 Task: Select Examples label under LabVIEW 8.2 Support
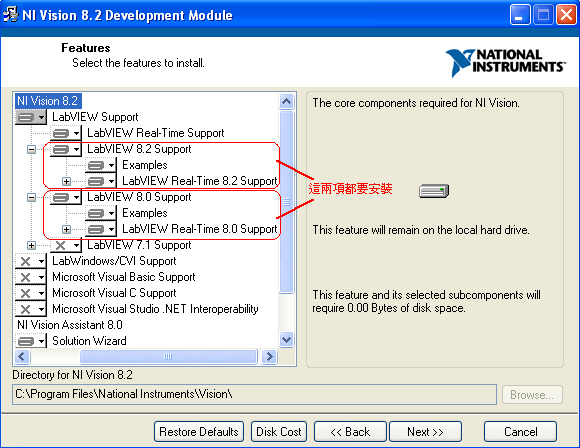(x=145, y=165)
